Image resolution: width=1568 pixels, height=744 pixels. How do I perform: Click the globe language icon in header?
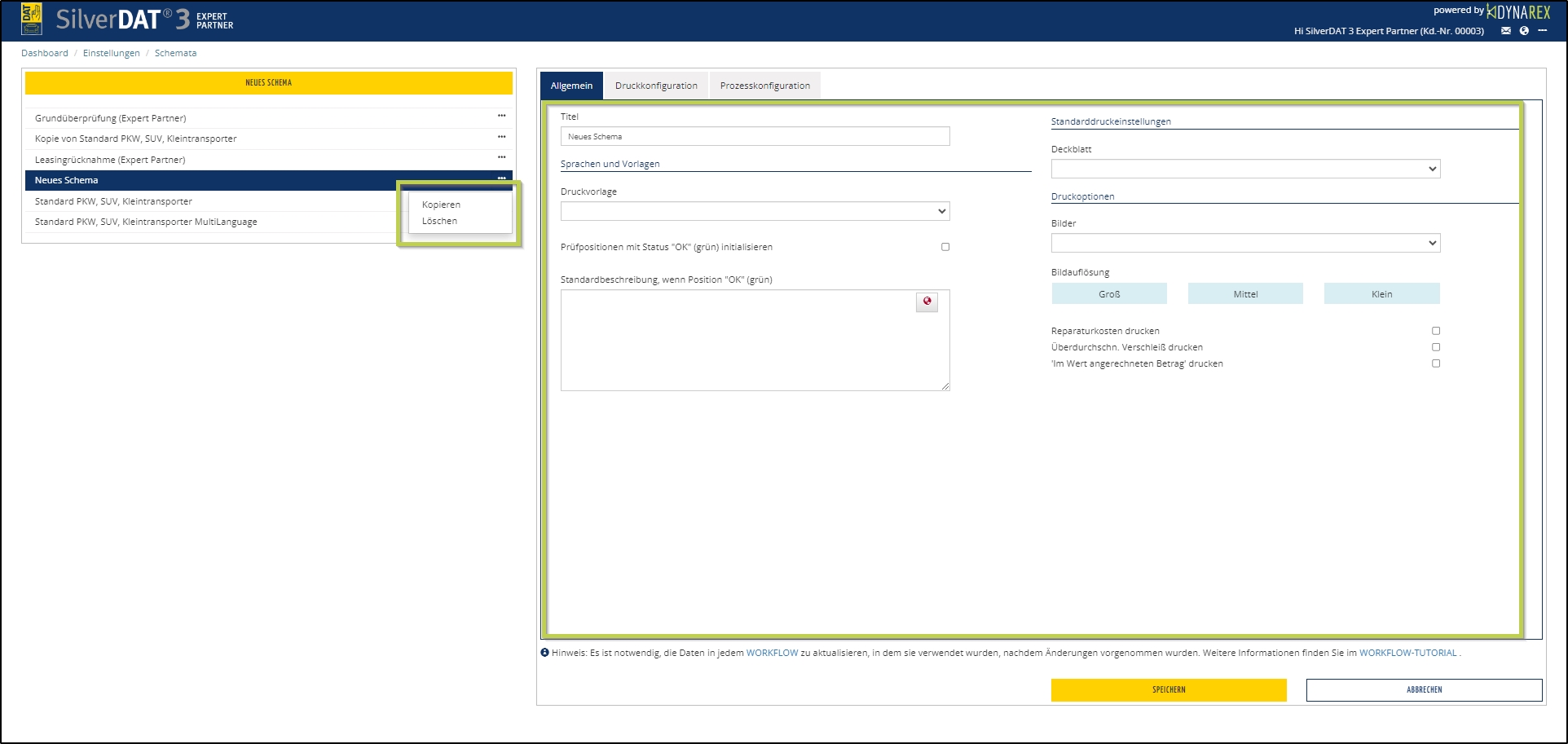point(1523,31)
